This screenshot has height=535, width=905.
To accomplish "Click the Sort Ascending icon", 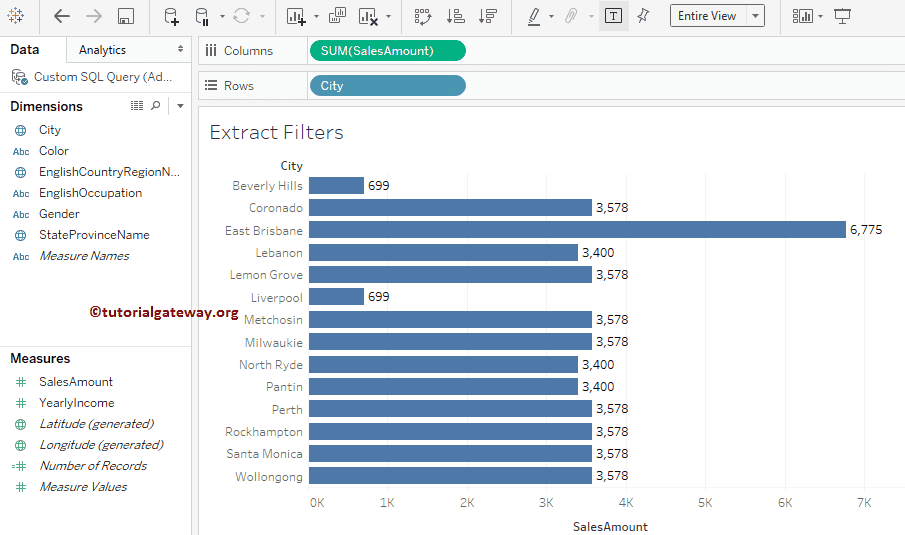I will coord(455,16).
